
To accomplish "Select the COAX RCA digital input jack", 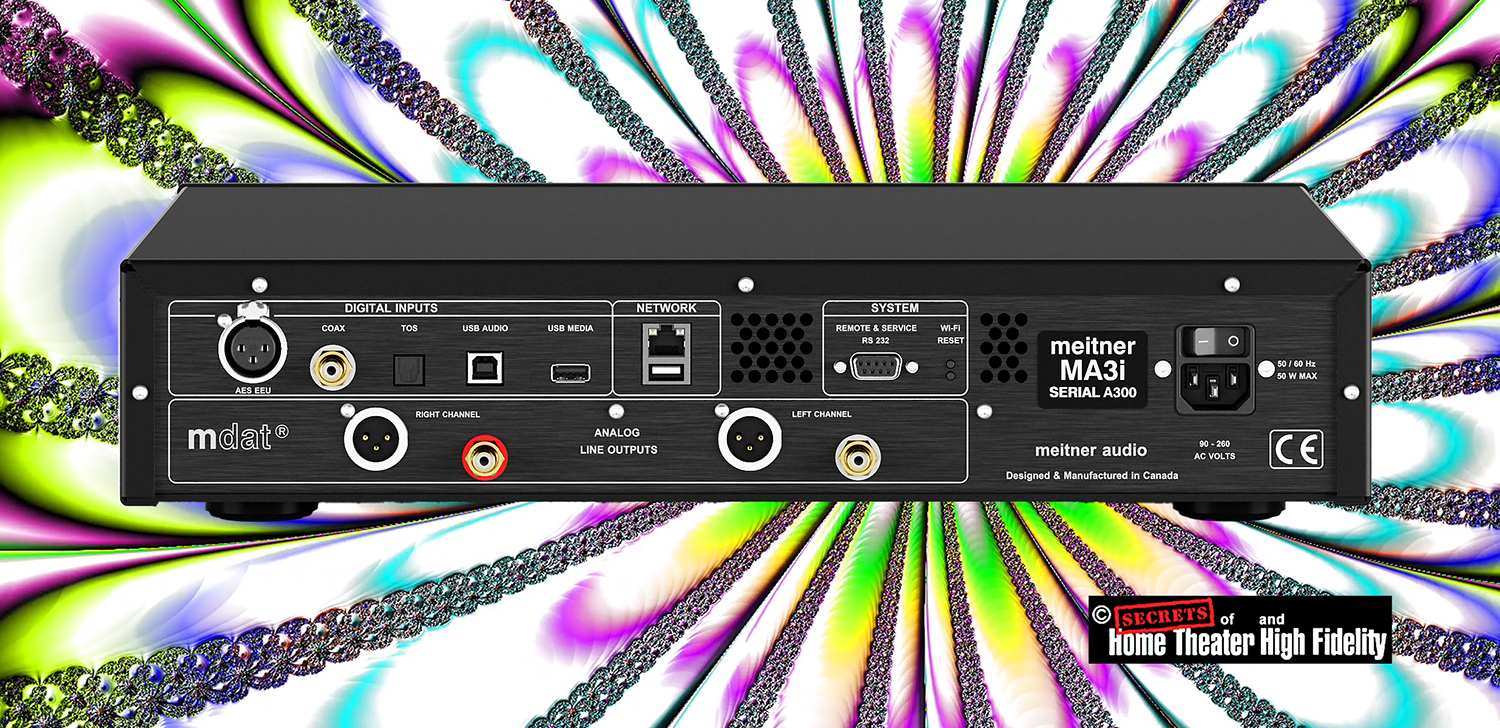I will [x=333, y=368].
